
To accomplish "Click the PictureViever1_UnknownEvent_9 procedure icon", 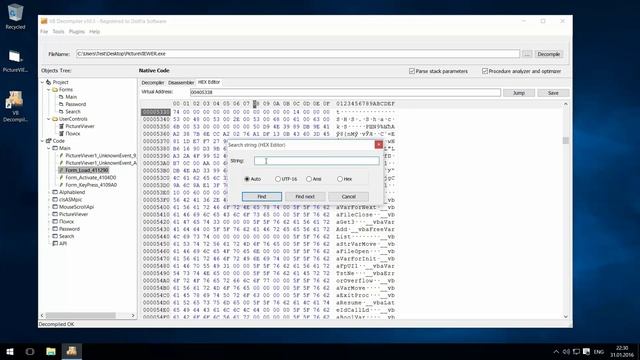I will click(61, 156).
